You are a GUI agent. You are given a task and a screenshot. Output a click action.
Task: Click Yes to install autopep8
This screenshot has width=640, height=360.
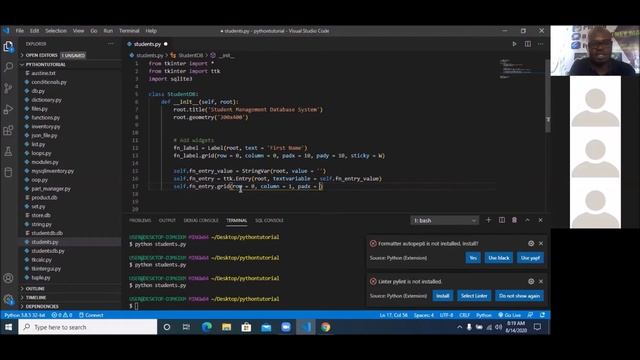coord(473,258)
